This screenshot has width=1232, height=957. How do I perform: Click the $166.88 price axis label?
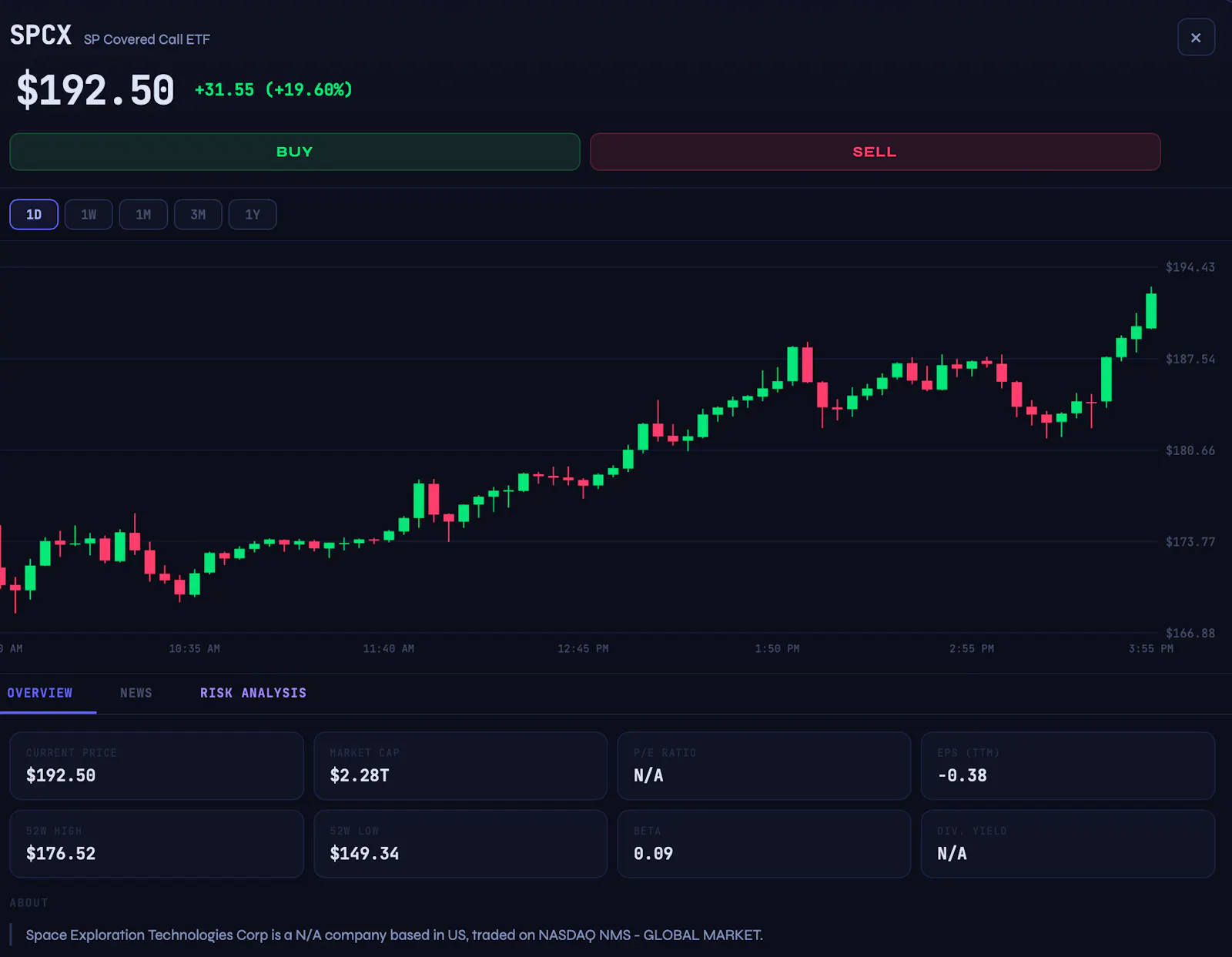coord(1190,633)
